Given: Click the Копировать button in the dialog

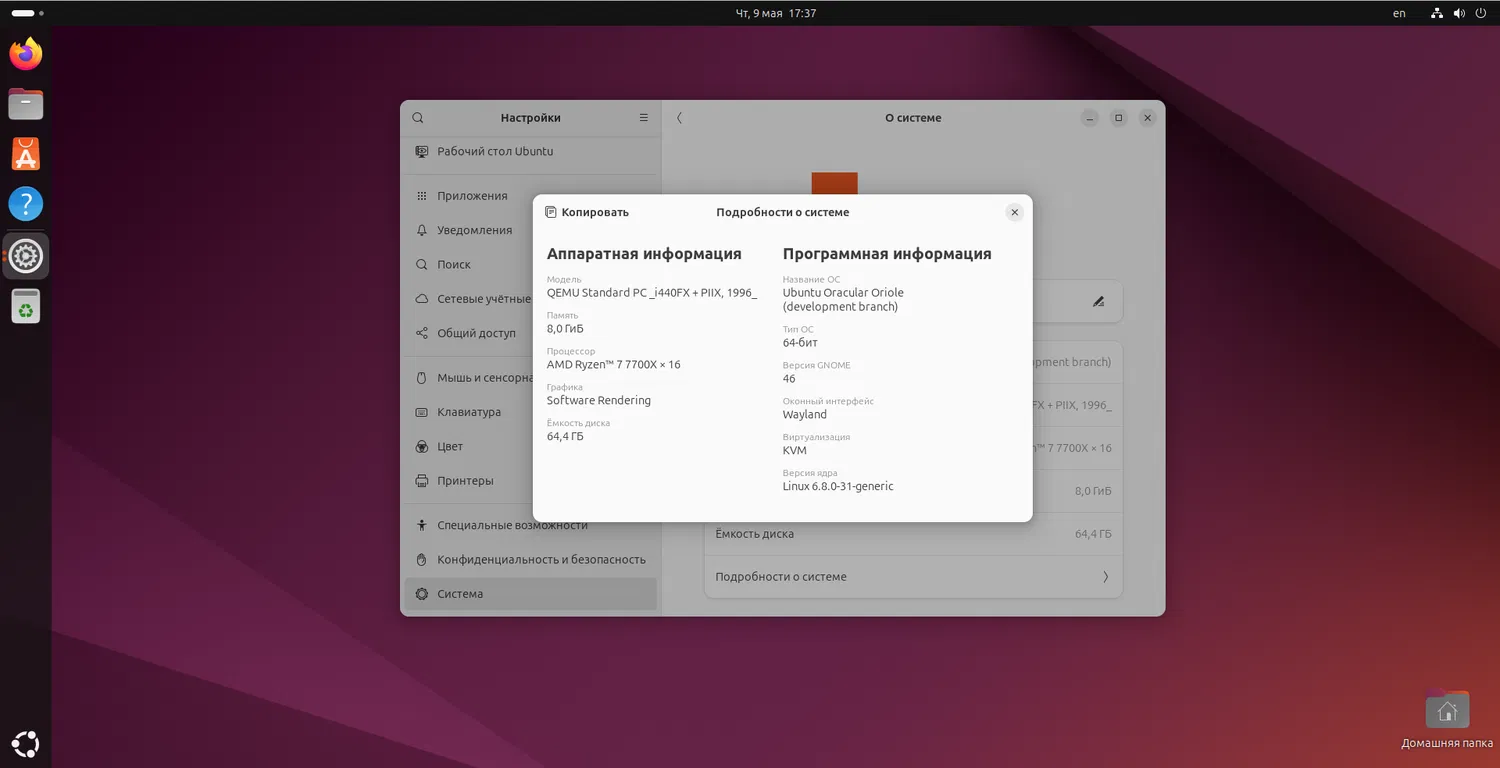Looking at the screenshot, I should tap(587, 212).
